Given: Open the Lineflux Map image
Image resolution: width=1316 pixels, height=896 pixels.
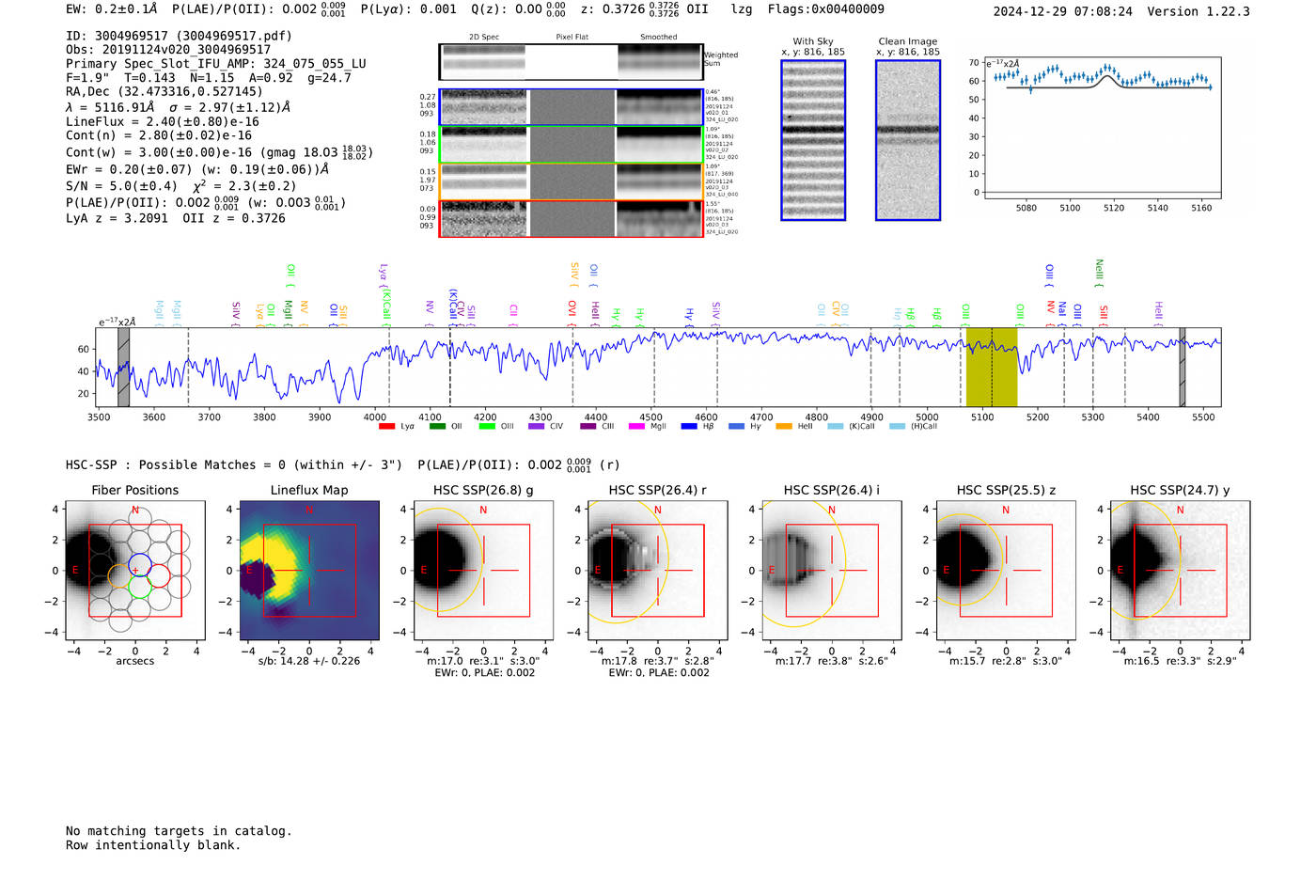Looking at the screenshot, I should pyautogui.click(x=309, y=570).
